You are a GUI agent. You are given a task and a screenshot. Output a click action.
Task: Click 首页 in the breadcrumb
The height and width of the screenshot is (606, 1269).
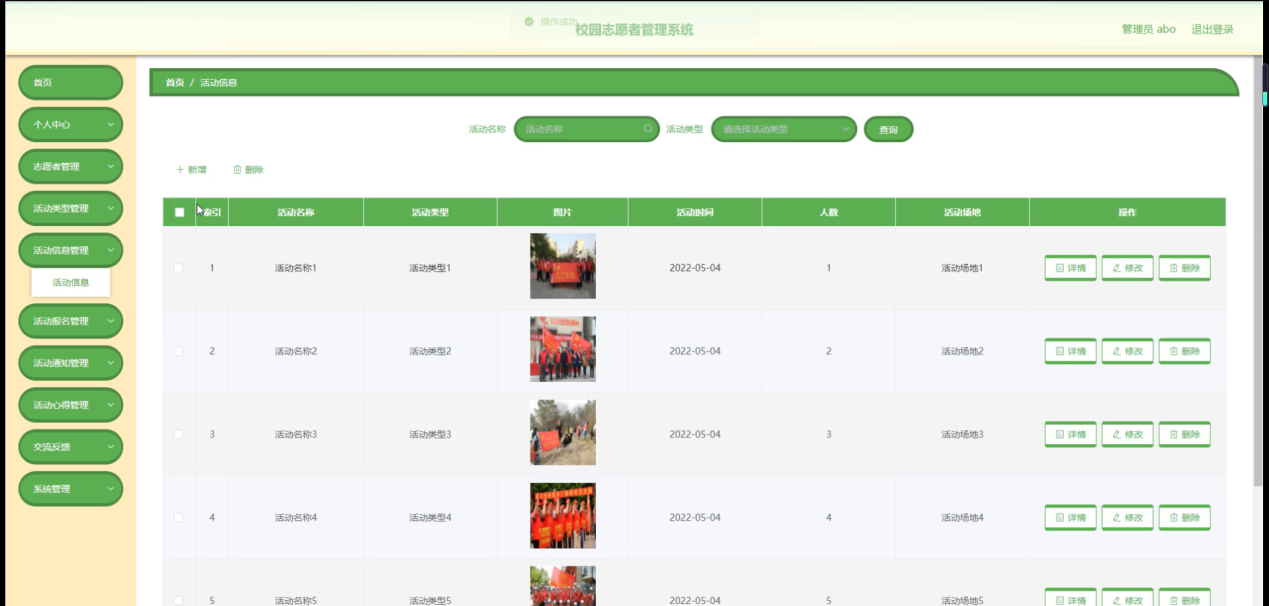(175, 83)
